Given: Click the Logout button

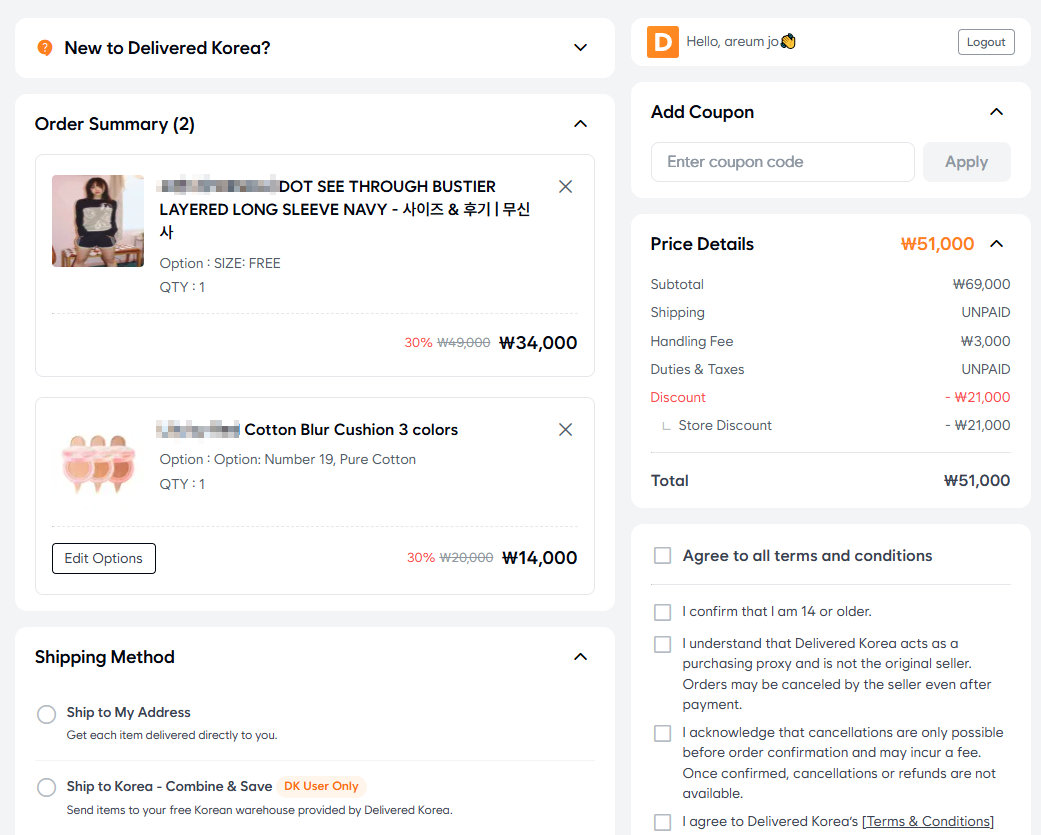Looking at the screenshot, I should (986, 42).
